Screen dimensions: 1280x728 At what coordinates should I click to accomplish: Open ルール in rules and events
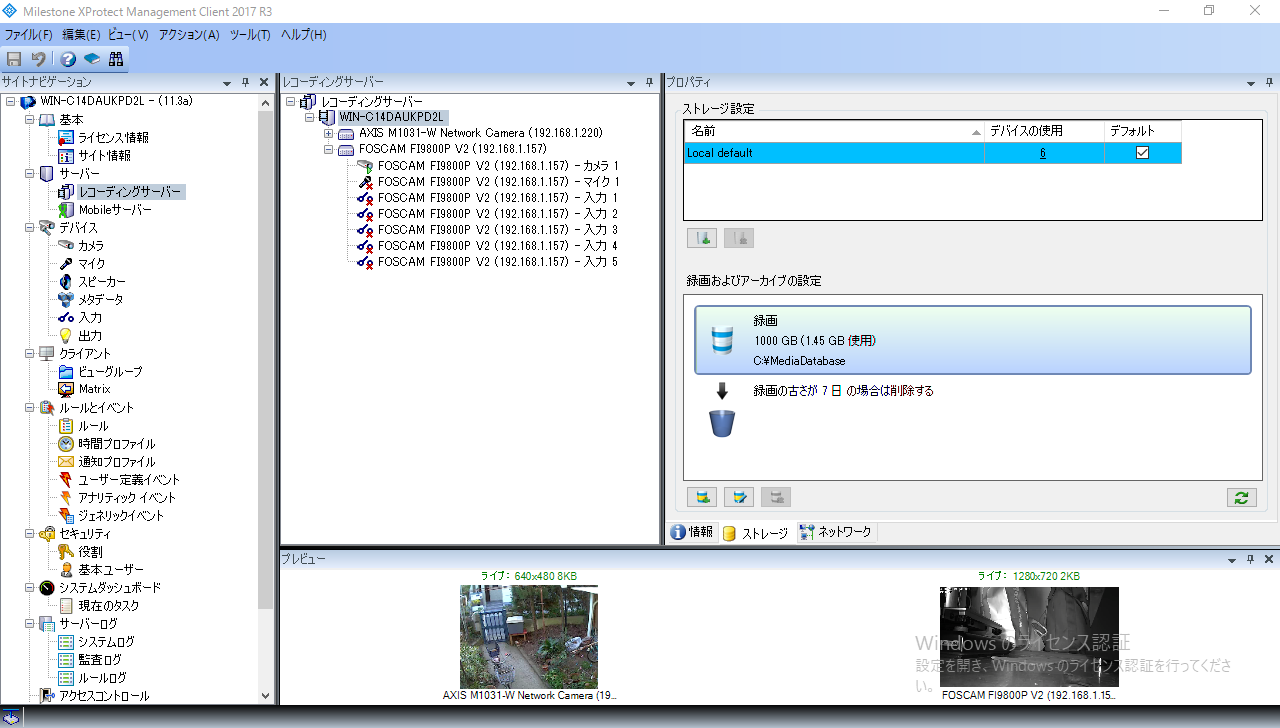(x=93, y=426)
